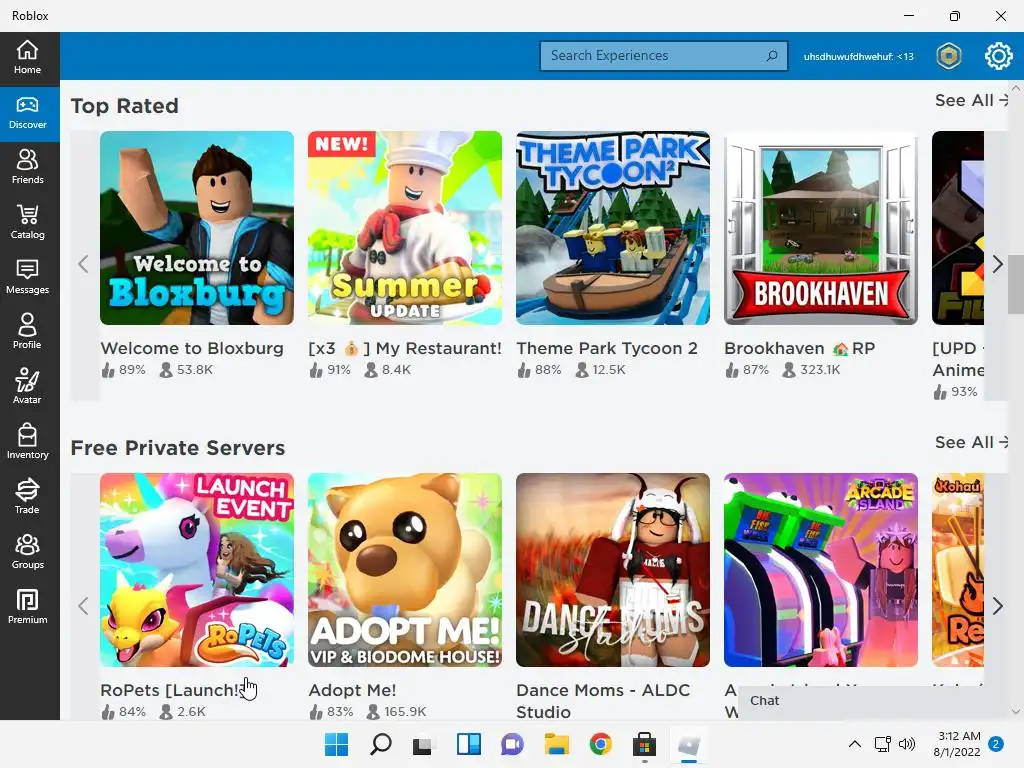
Task: Click Brookhaven RP title text
Action: click(x=799, y=349)
